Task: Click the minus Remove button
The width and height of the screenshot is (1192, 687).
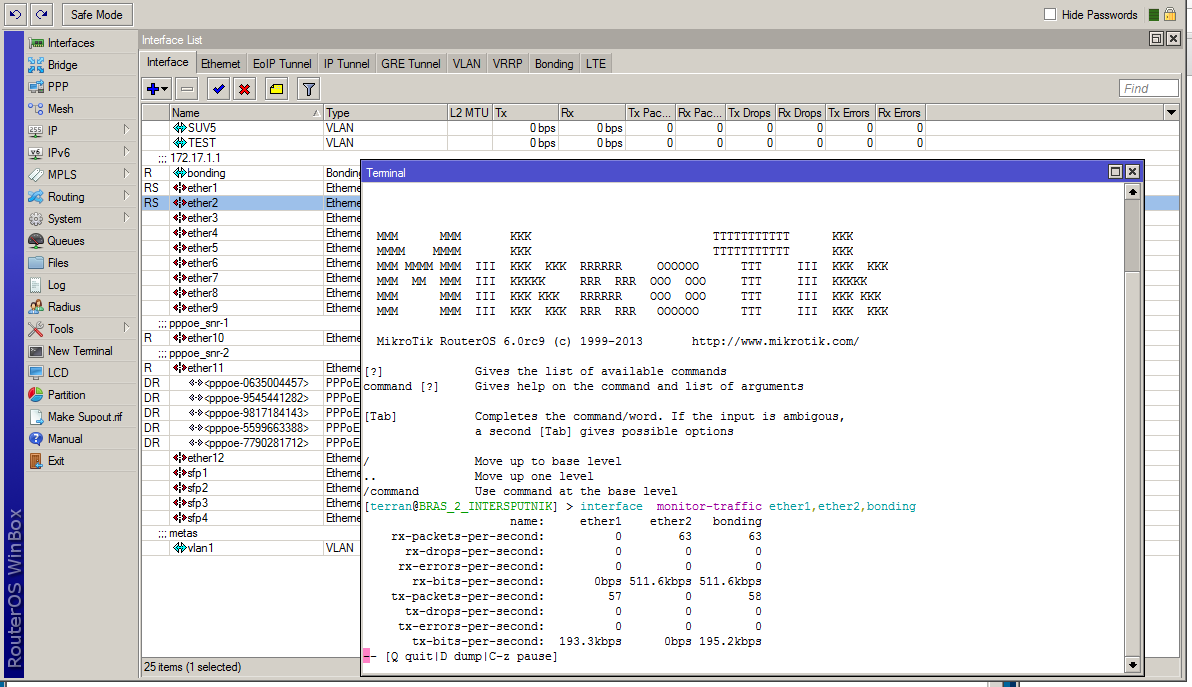Action: (x=187, y=90)
